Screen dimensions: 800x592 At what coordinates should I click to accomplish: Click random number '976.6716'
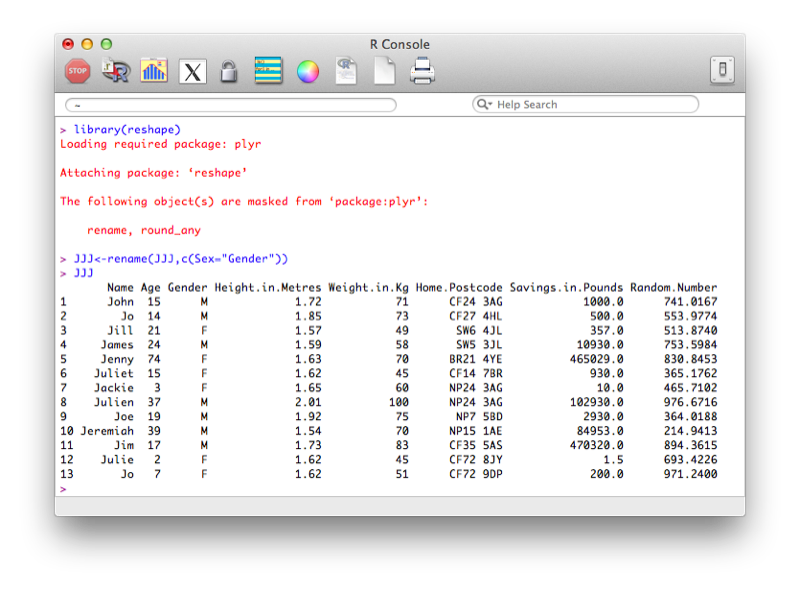point(690,402)
